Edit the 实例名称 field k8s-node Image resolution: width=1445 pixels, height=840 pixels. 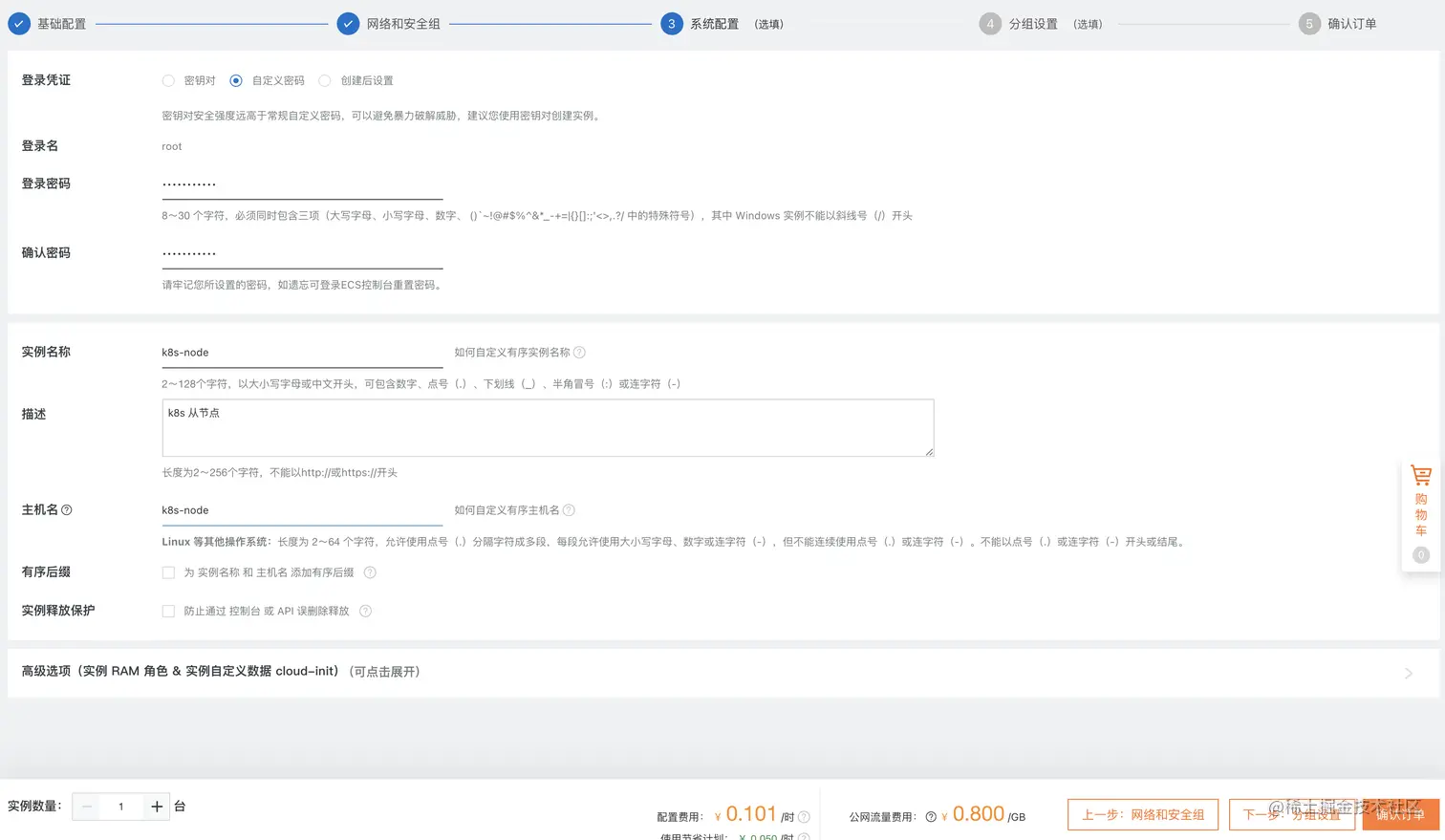coord(302,353)
